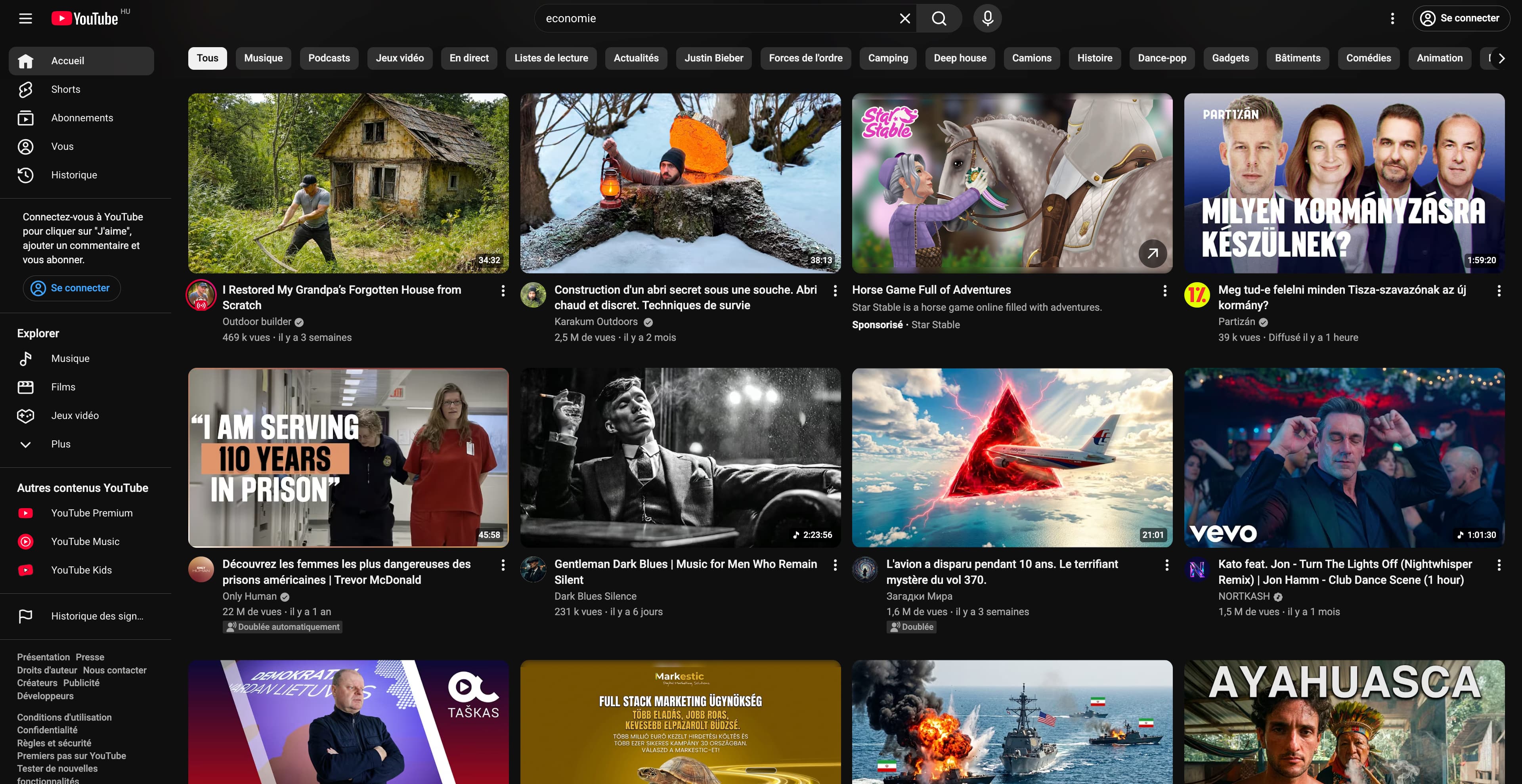
Task: Select the Podcasts filter chip
Action: [x=329, y=58]
